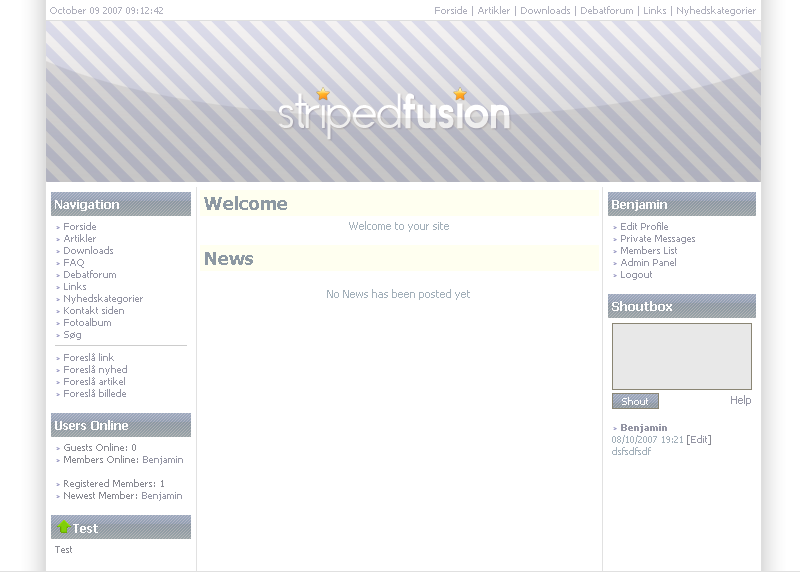
Task: Go to Links in Navigation panel
Action: click(74, 287)
